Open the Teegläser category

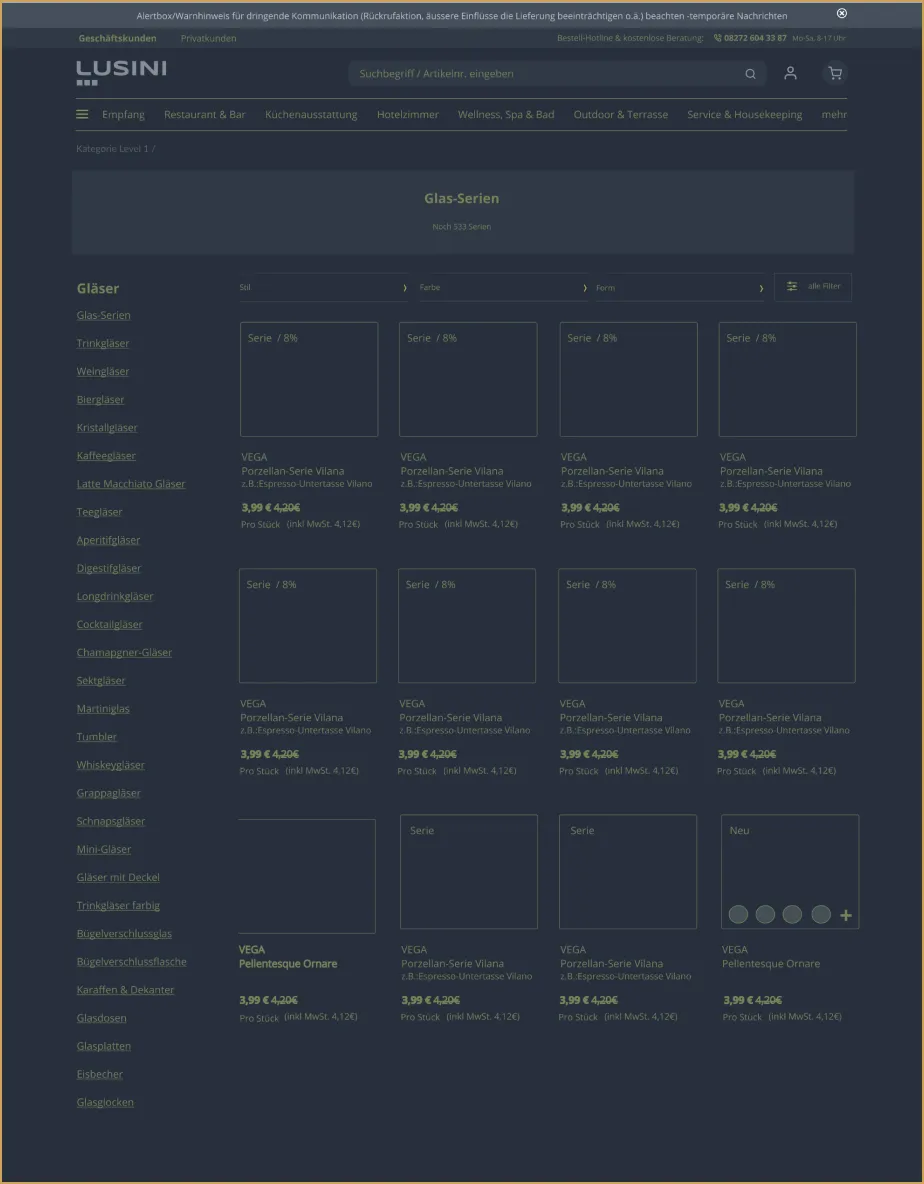click(100, 512)
